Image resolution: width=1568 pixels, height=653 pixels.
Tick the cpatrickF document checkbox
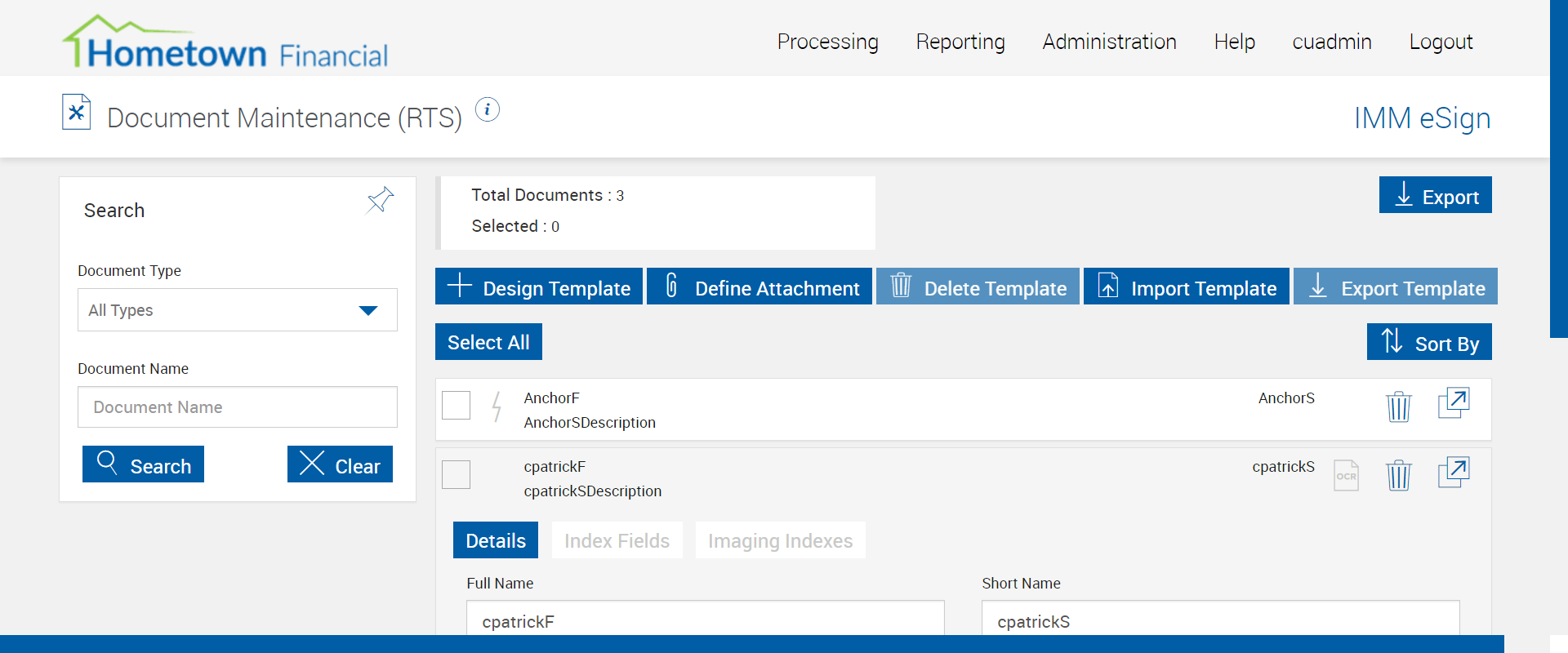(456, 474)
